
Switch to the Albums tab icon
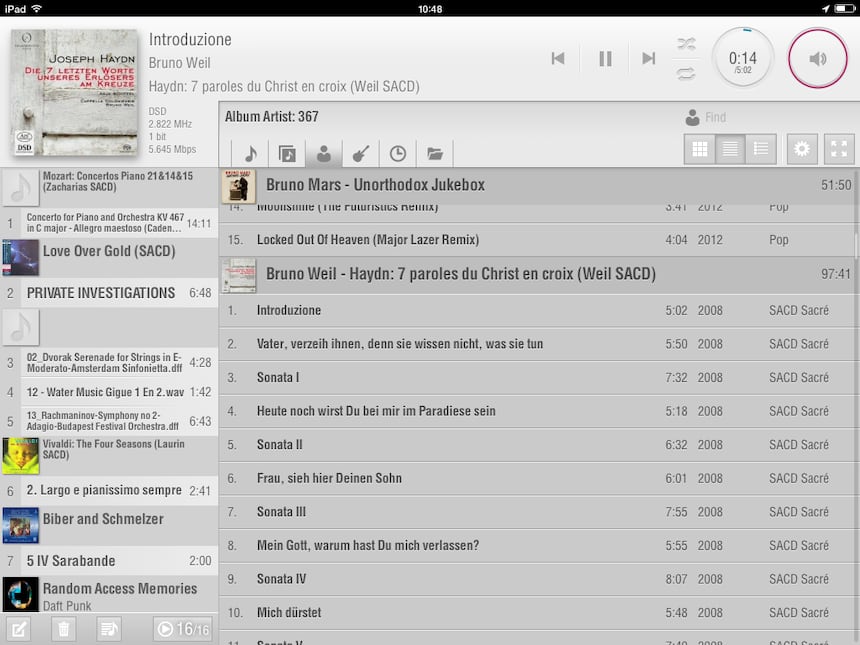pos(287,154)
